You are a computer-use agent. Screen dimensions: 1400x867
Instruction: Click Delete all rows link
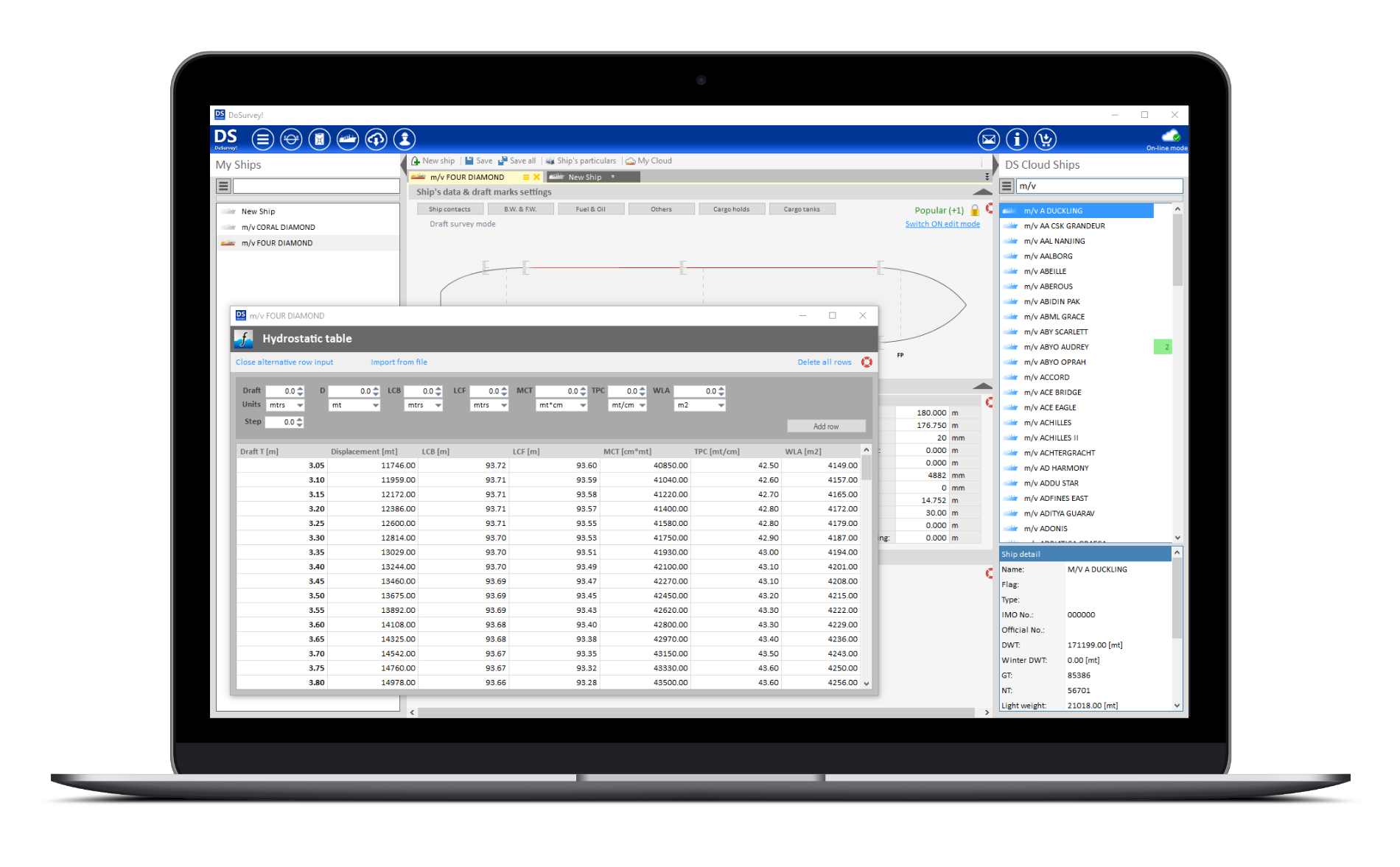click(825, 362)
